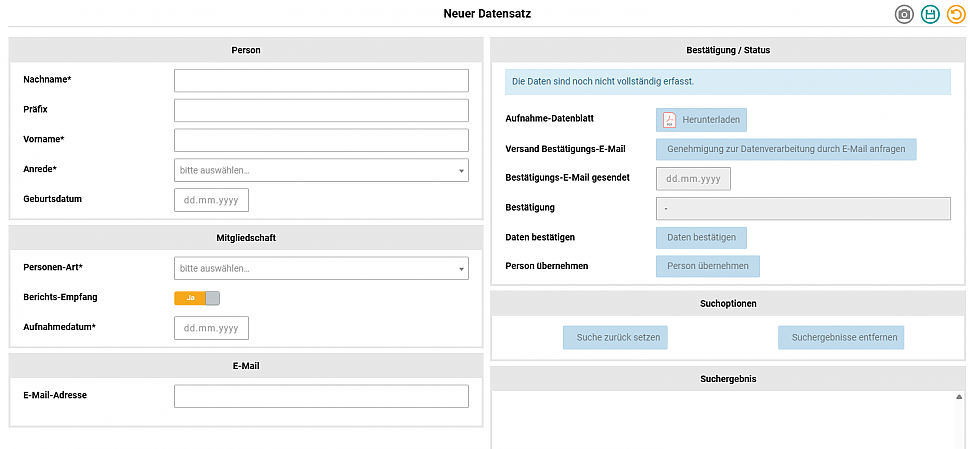Click Suchergebnisse entfernen button
Image resolution: width=970 pixels, height=449 pixels.
[x=843, y=338]
